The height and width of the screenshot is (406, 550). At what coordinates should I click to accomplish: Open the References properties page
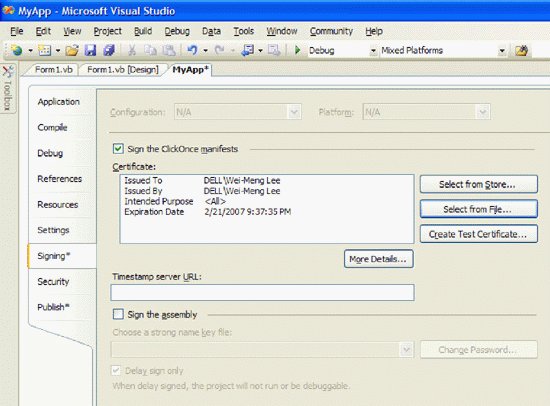point(60,179)
